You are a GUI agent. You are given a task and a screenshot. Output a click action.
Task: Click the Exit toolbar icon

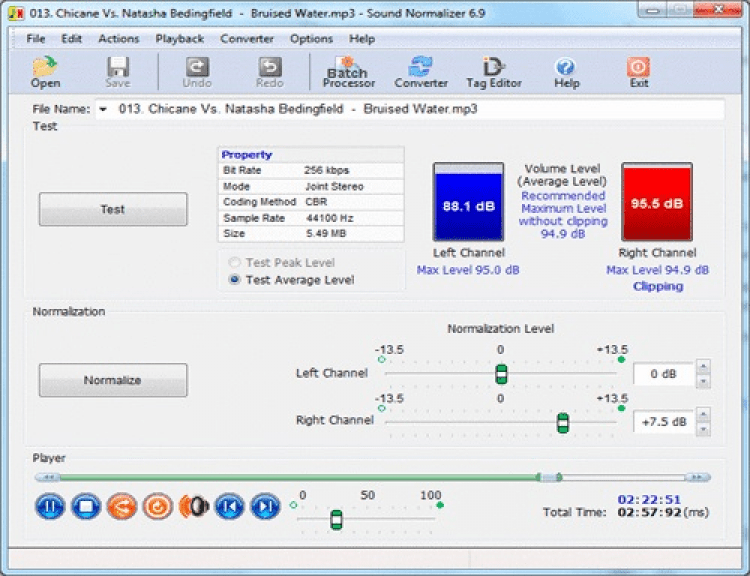[638, 71]
